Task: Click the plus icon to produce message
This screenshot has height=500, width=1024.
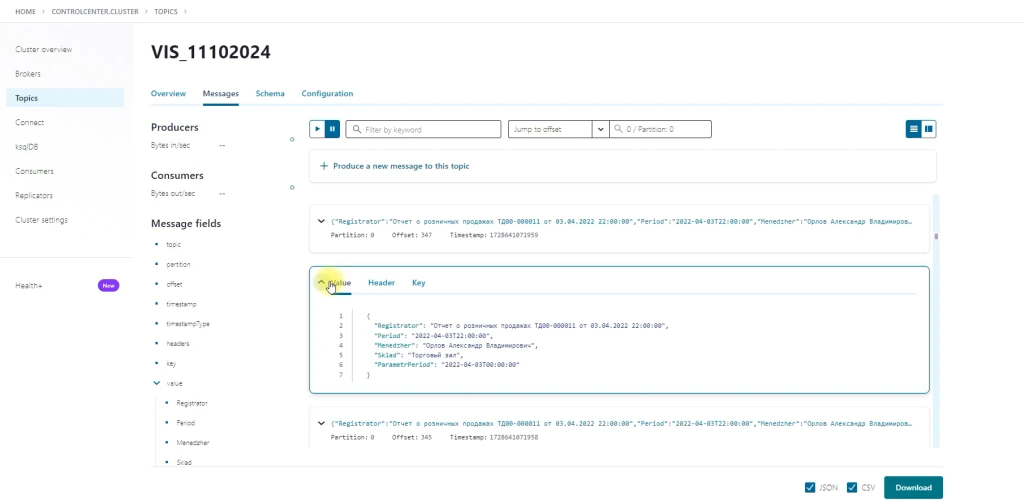Action: tap(323, 166)
